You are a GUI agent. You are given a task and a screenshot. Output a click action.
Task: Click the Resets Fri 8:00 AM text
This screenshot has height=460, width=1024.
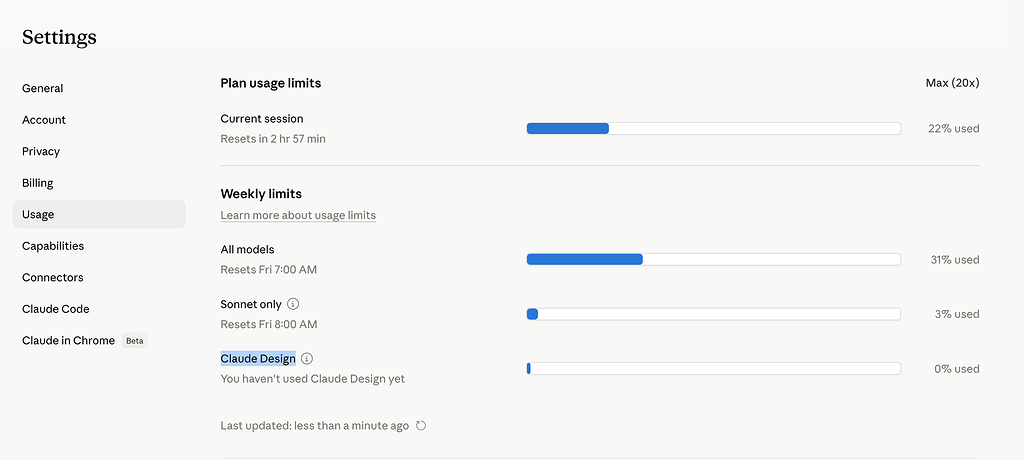268,324
